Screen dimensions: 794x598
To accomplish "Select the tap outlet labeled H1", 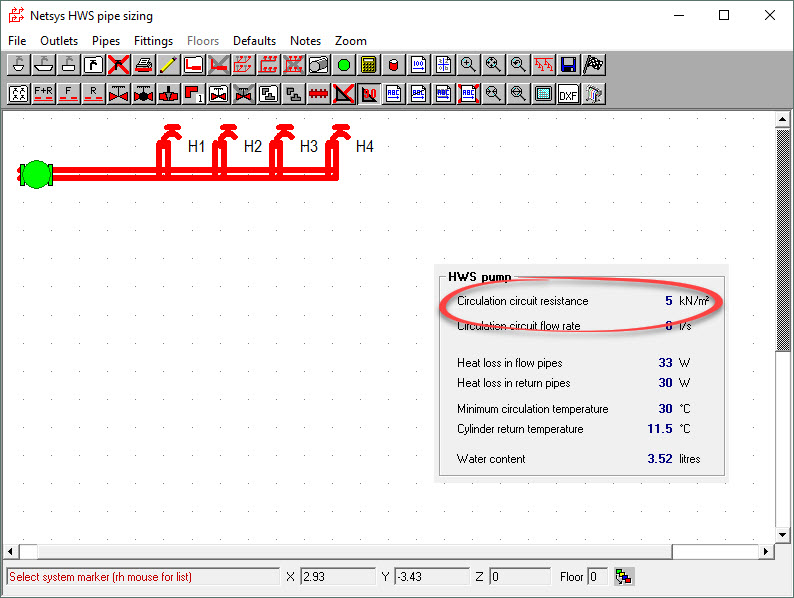I will [x=168, y=150].
